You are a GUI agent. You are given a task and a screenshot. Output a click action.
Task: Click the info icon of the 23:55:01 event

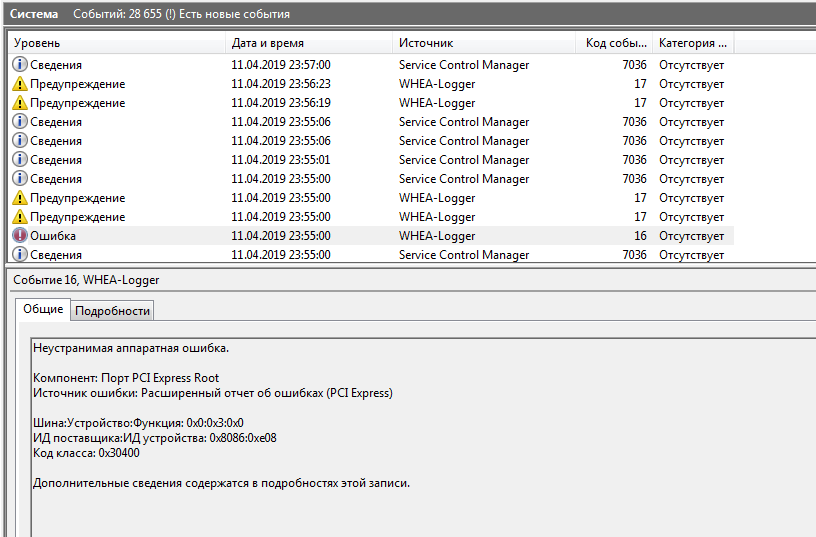19,160
